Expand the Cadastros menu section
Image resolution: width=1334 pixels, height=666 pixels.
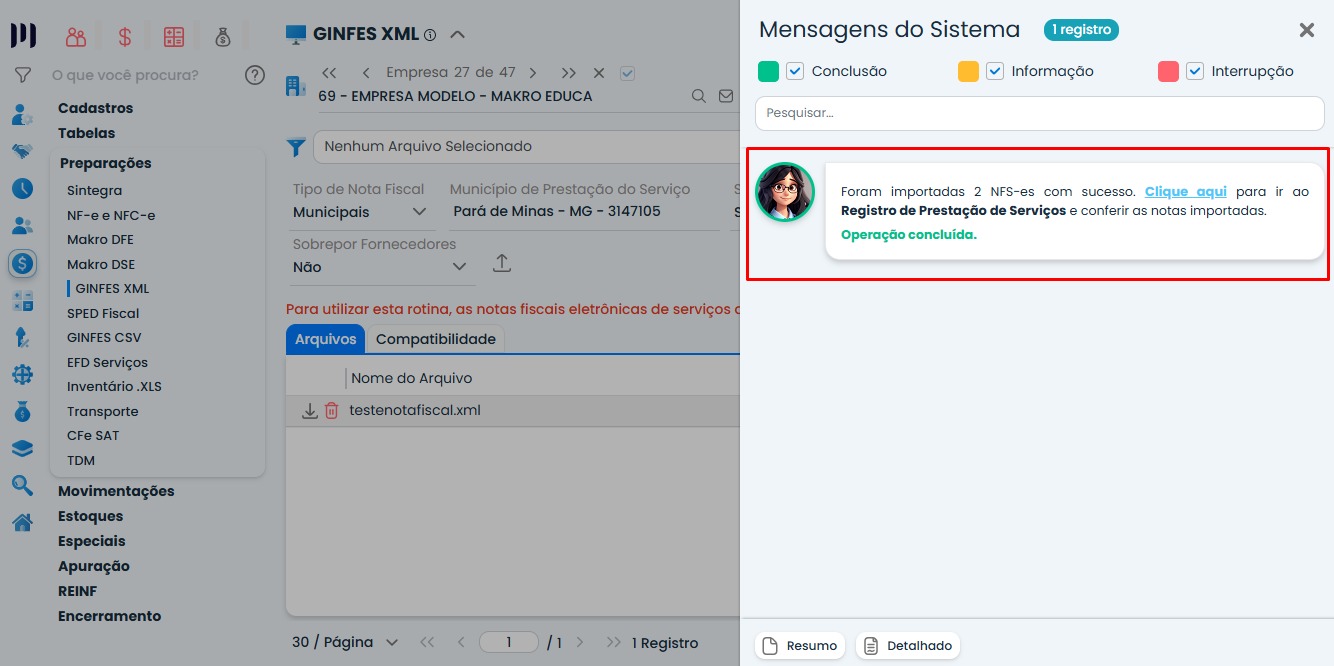point(95,108)
